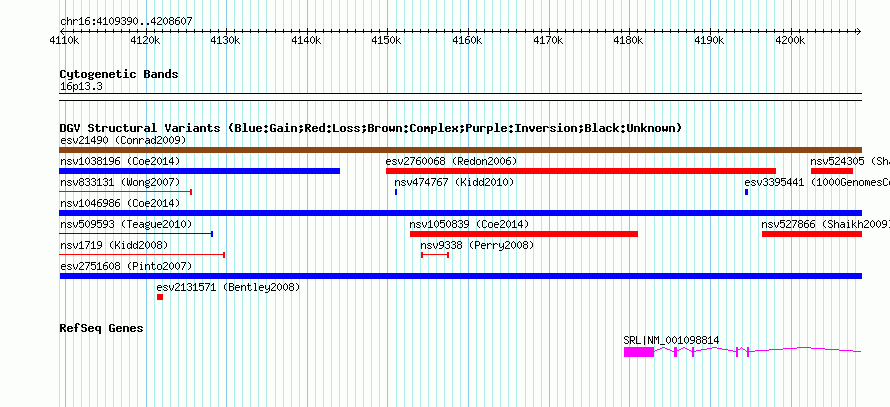This screenshot has height=407, width=890.
Task: Click the nsv833131 Wong2007 red line feature
Action: tap(125, 192)
